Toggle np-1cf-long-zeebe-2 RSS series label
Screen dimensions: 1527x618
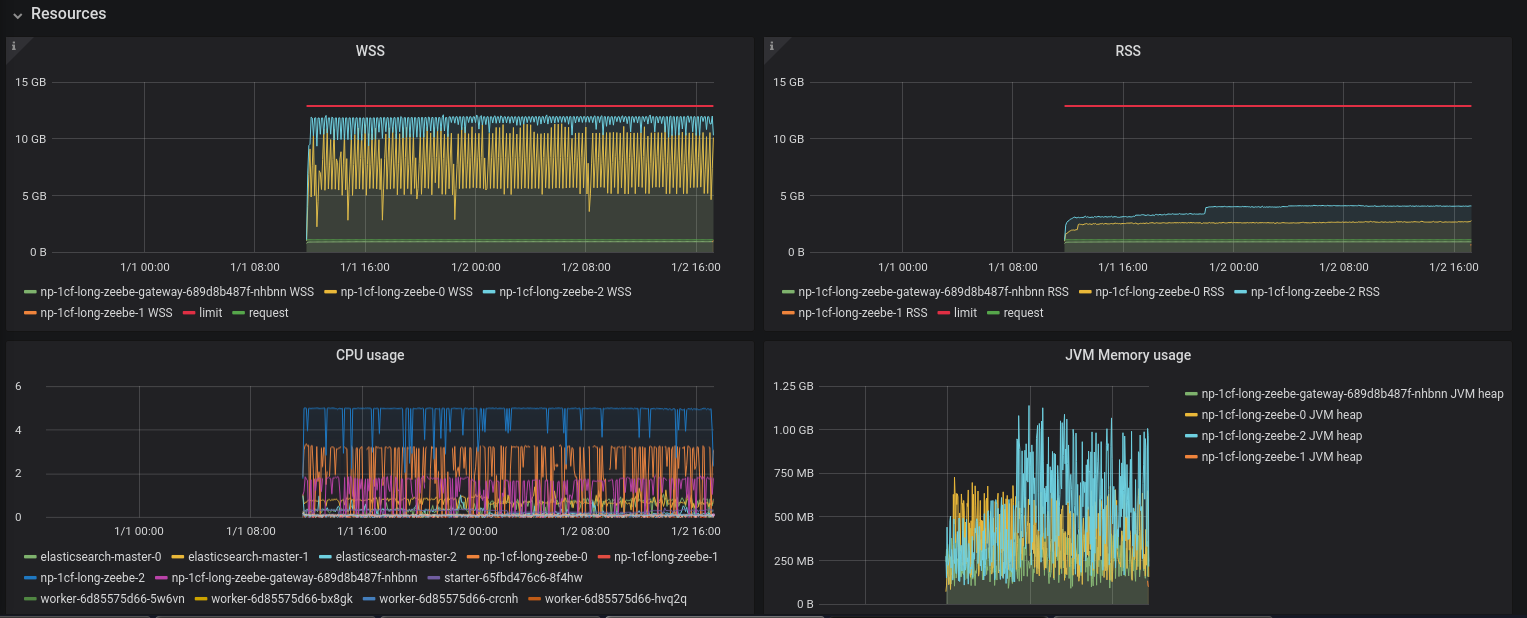point(1315,292)
